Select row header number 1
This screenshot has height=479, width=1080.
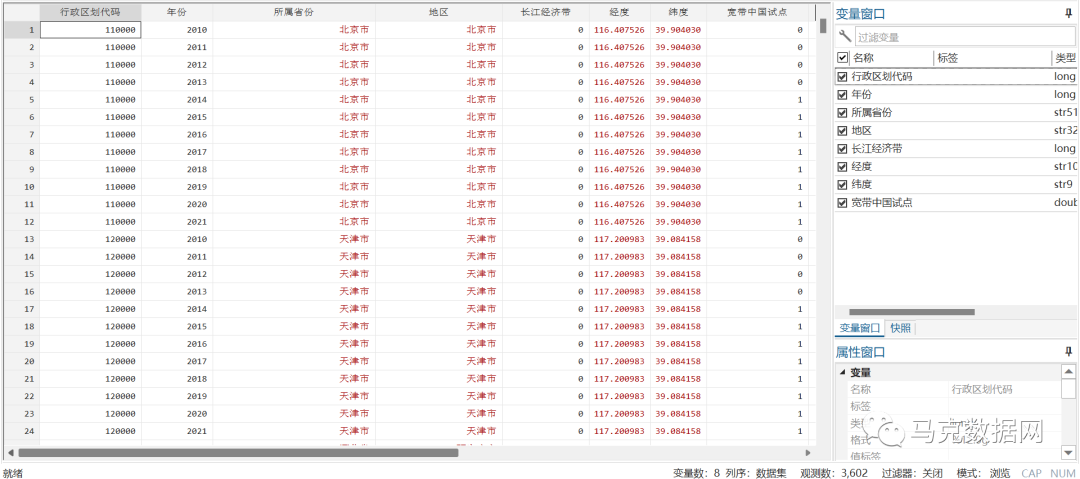pyautogui.click(x=22, y=30)
